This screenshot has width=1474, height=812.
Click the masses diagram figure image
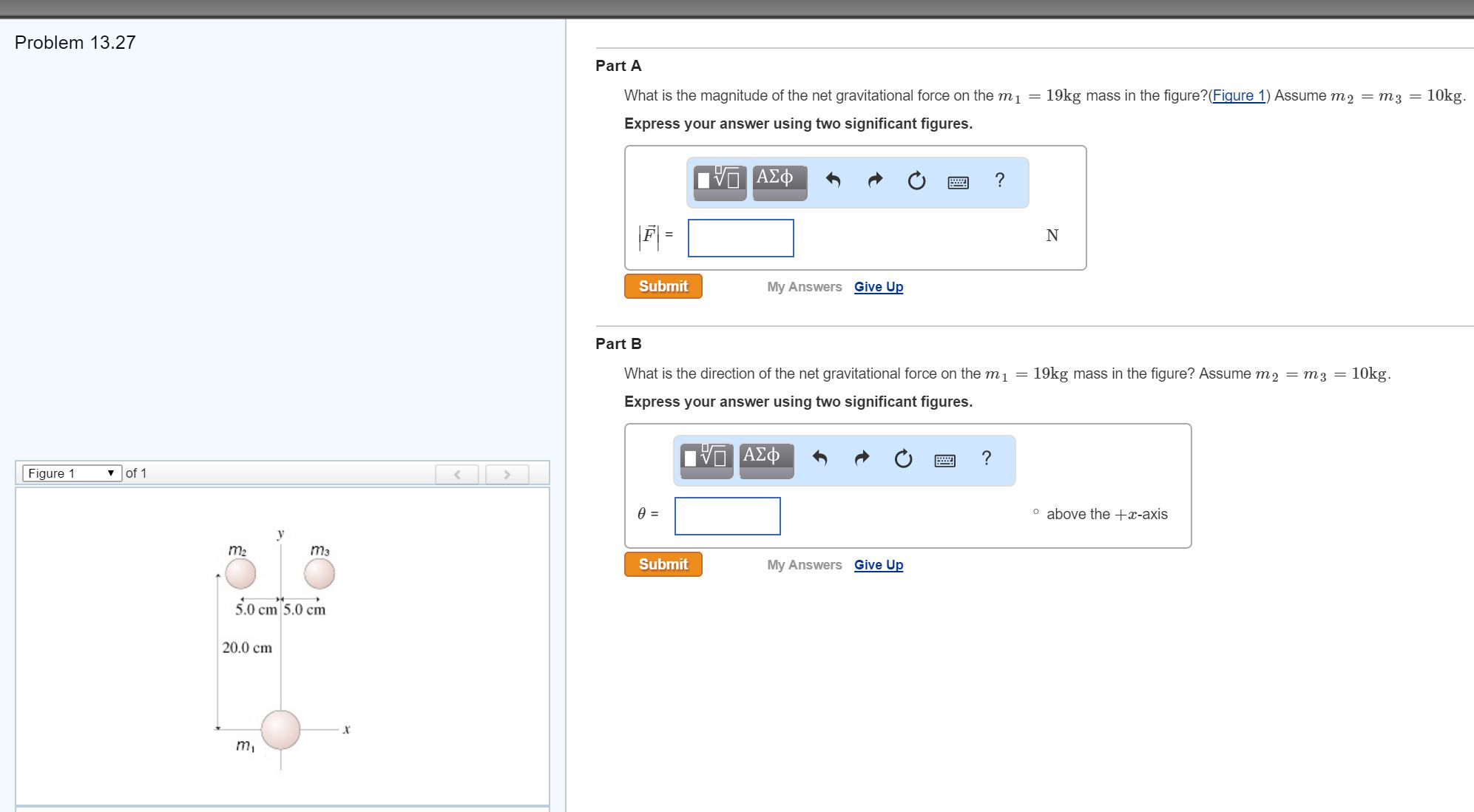click(x=282, y=649)
